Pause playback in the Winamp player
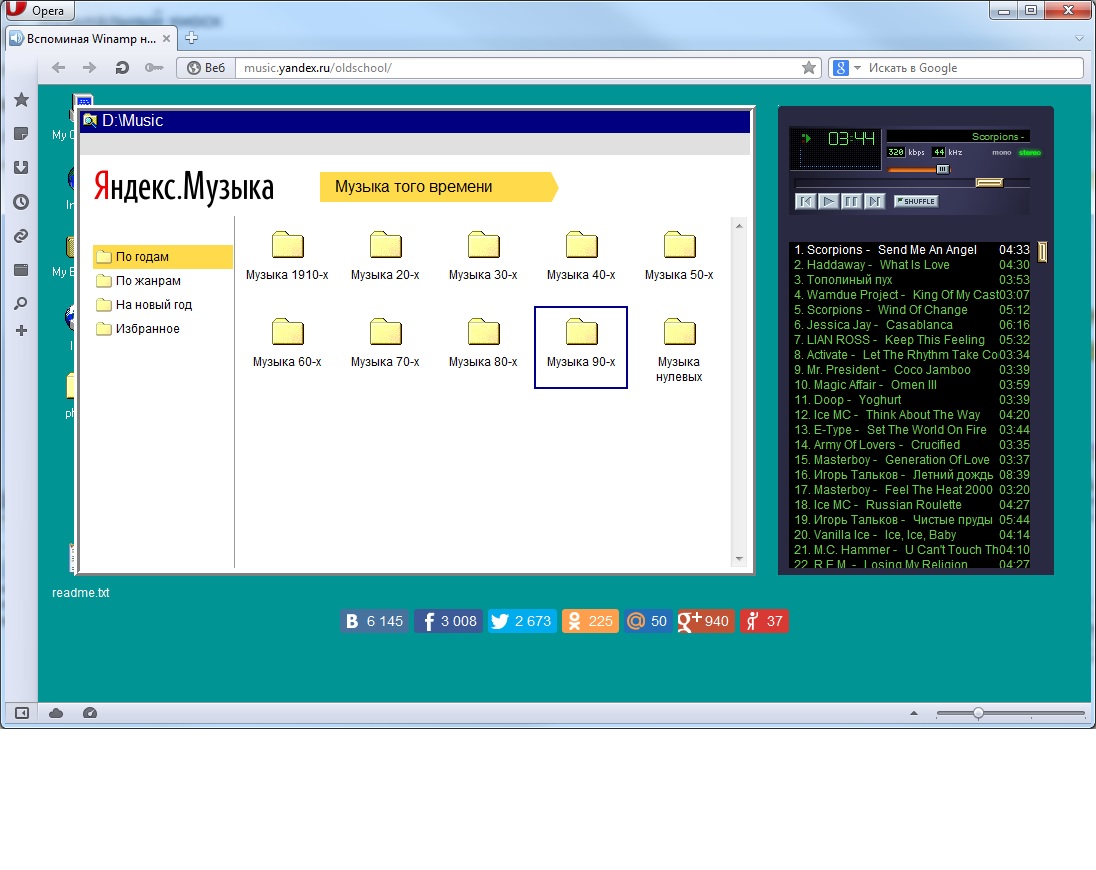The height and width of the screenshot is (870, 1096). tap(851, 201)
